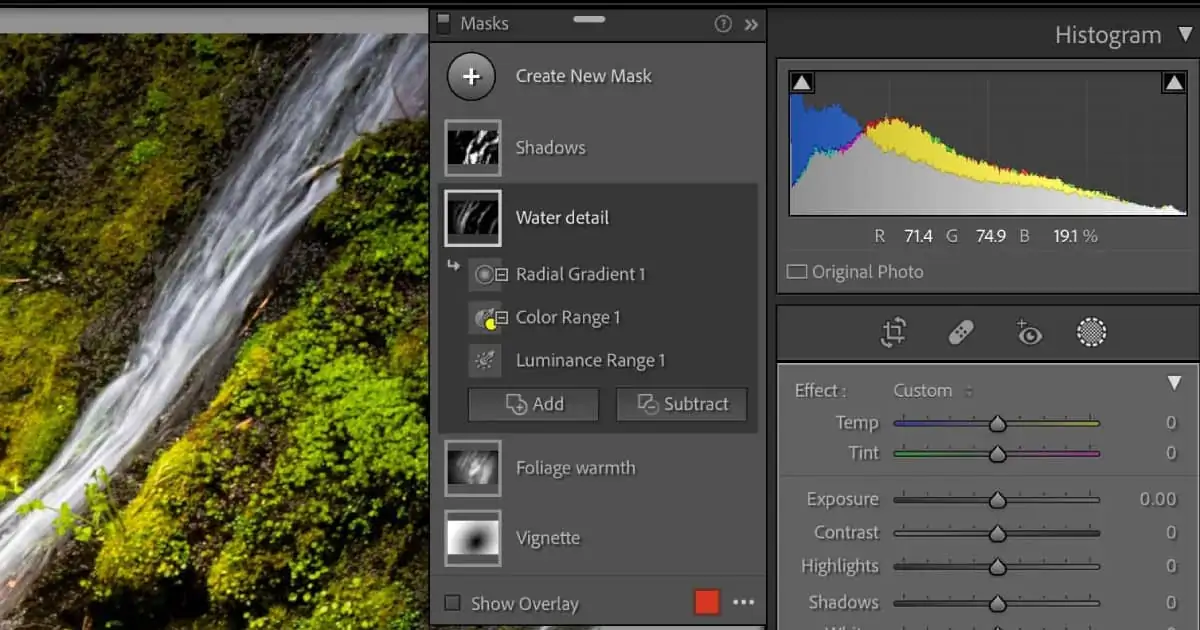Select the Color Range 1 mask icon
The image size is (1200, 630).
[x=487, y=317]
